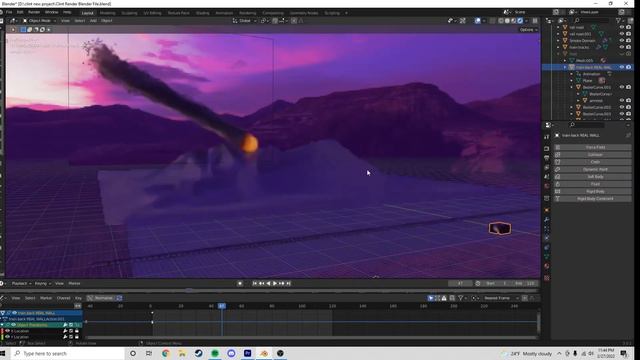Open the viewport editor type selector

pos(13,20)
